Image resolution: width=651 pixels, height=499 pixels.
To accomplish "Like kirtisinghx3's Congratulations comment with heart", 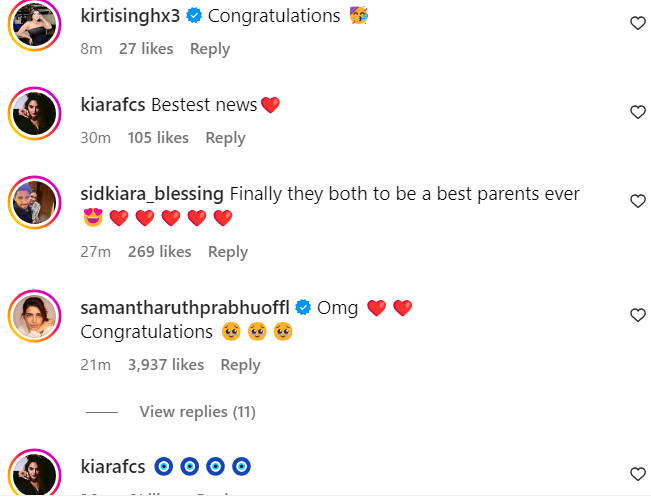I will pos(637,24).
